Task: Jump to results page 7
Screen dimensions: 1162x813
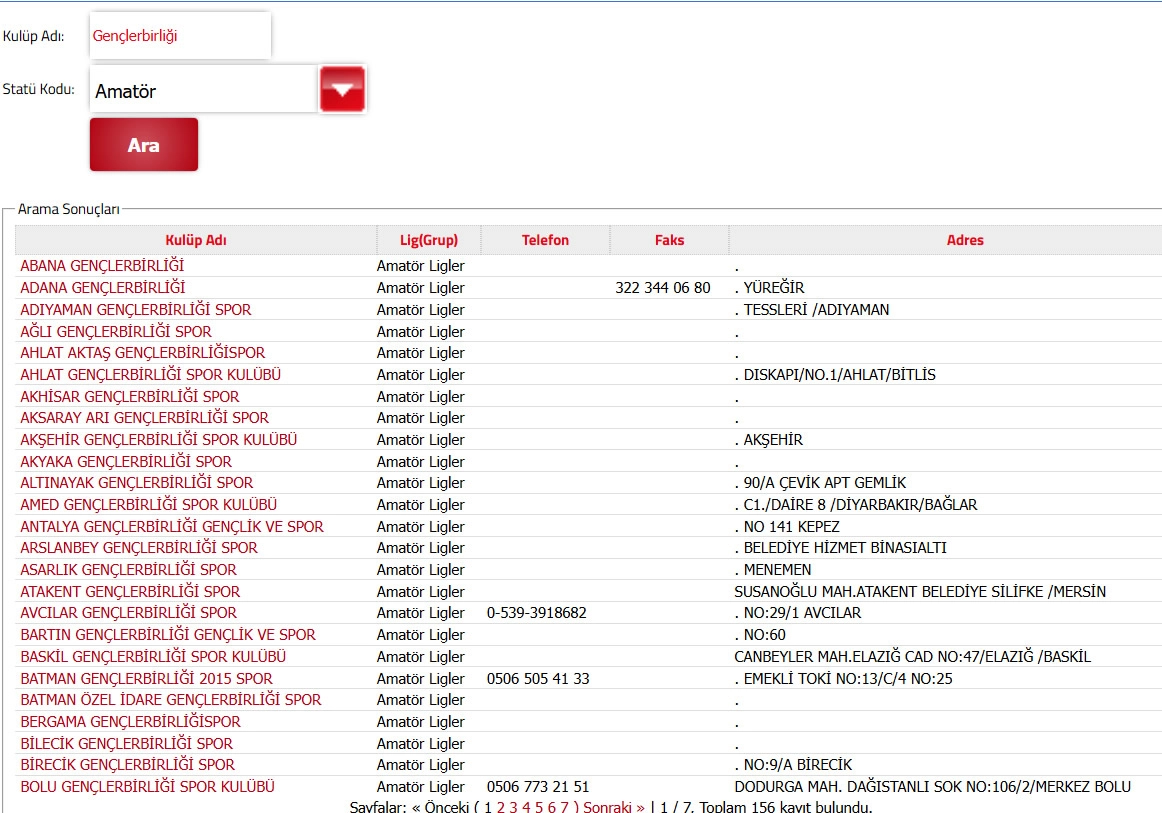Action: (x=564, y=807)
